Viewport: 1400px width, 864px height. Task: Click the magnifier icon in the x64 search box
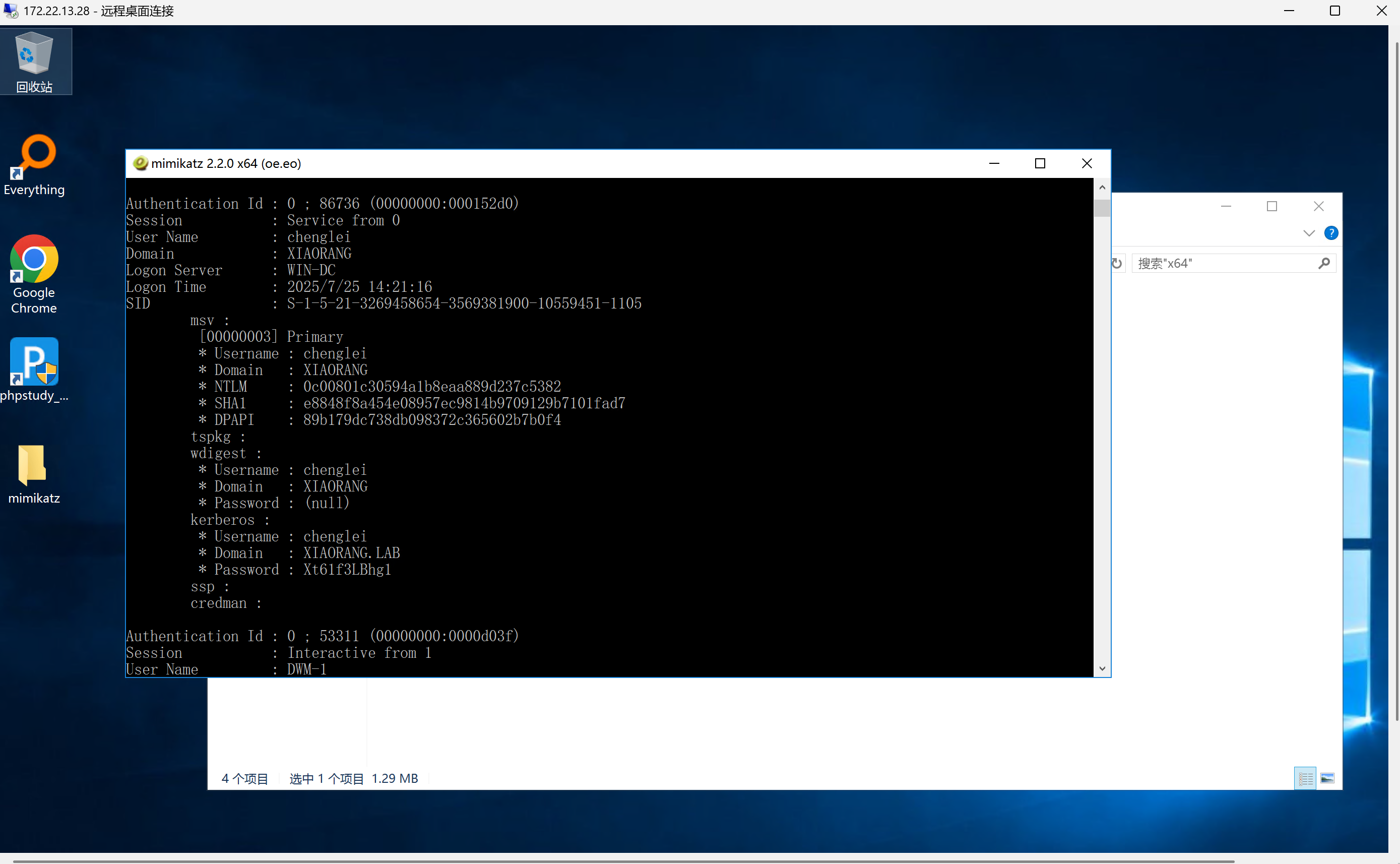coord(1324,264)
